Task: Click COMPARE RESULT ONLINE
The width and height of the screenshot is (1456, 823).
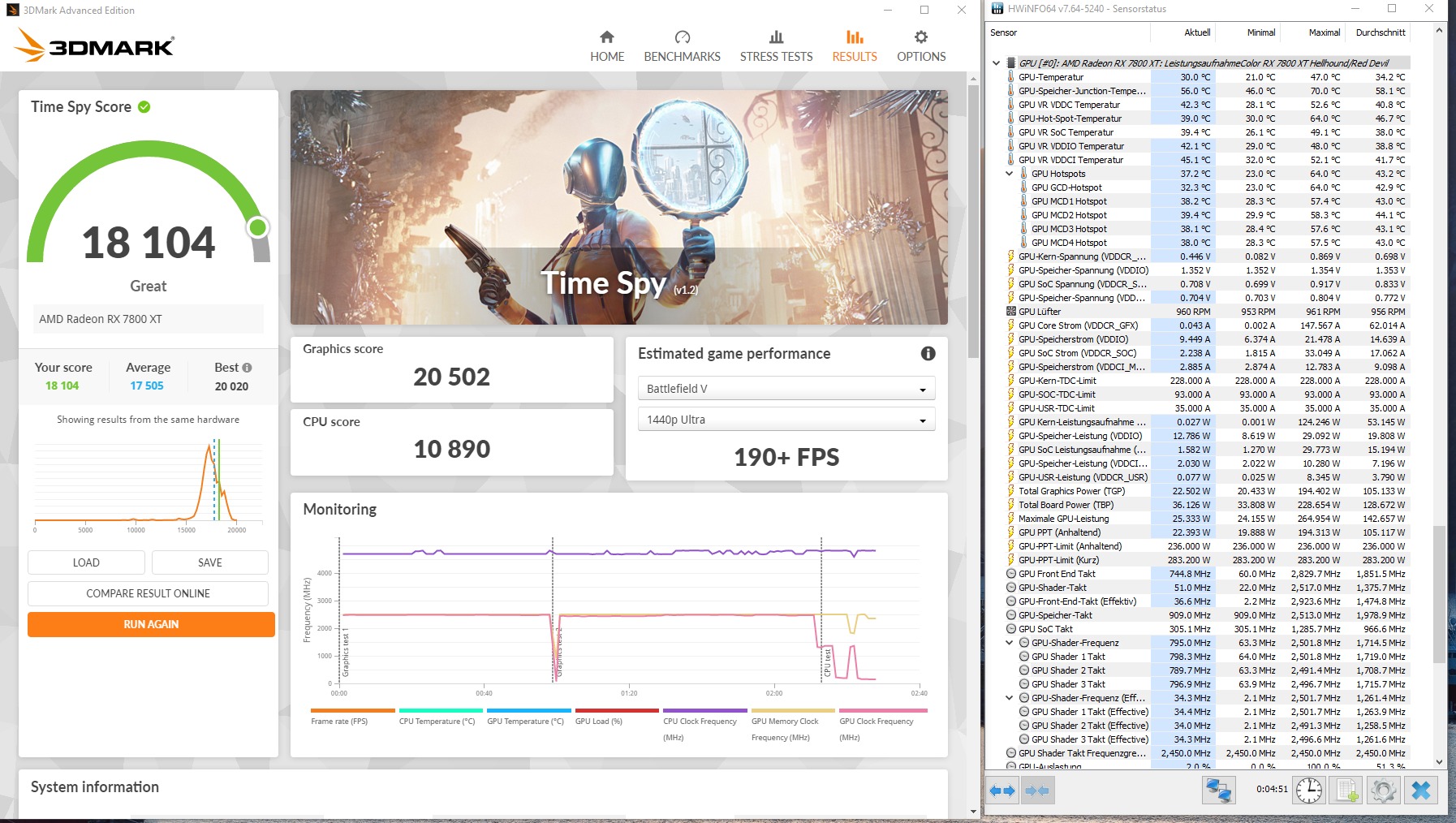Action: point(148,593)
